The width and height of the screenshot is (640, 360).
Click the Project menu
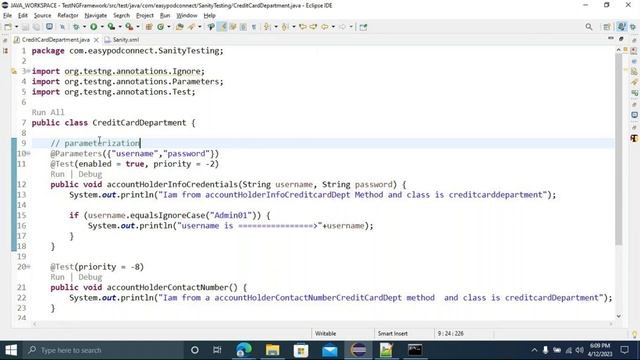[x=144, y=16]
